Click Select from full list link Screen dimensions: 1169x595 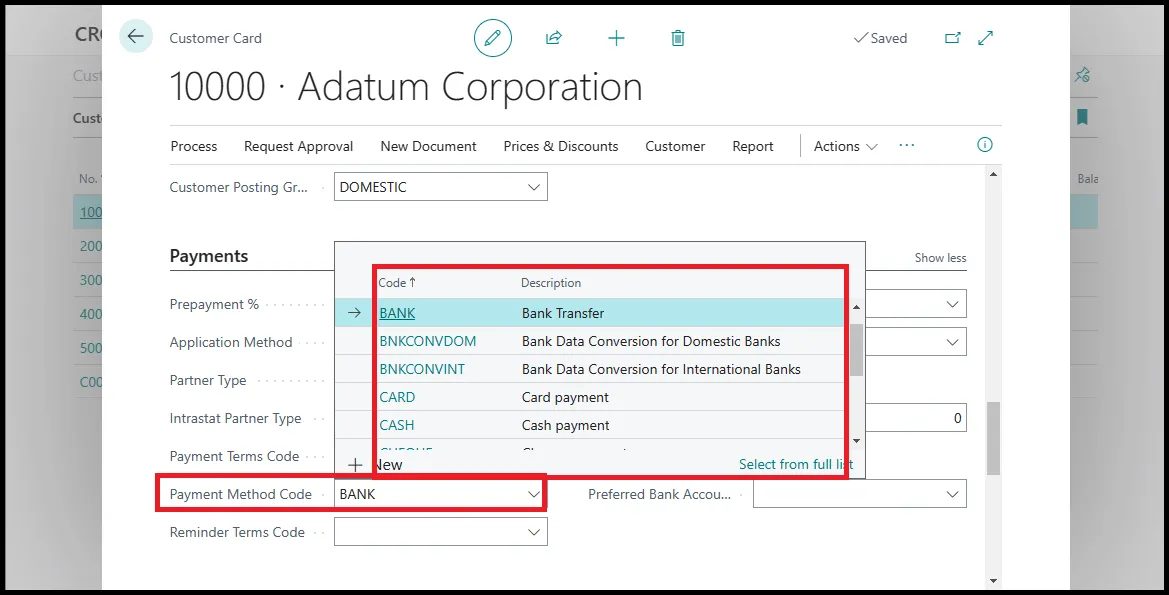795,464
